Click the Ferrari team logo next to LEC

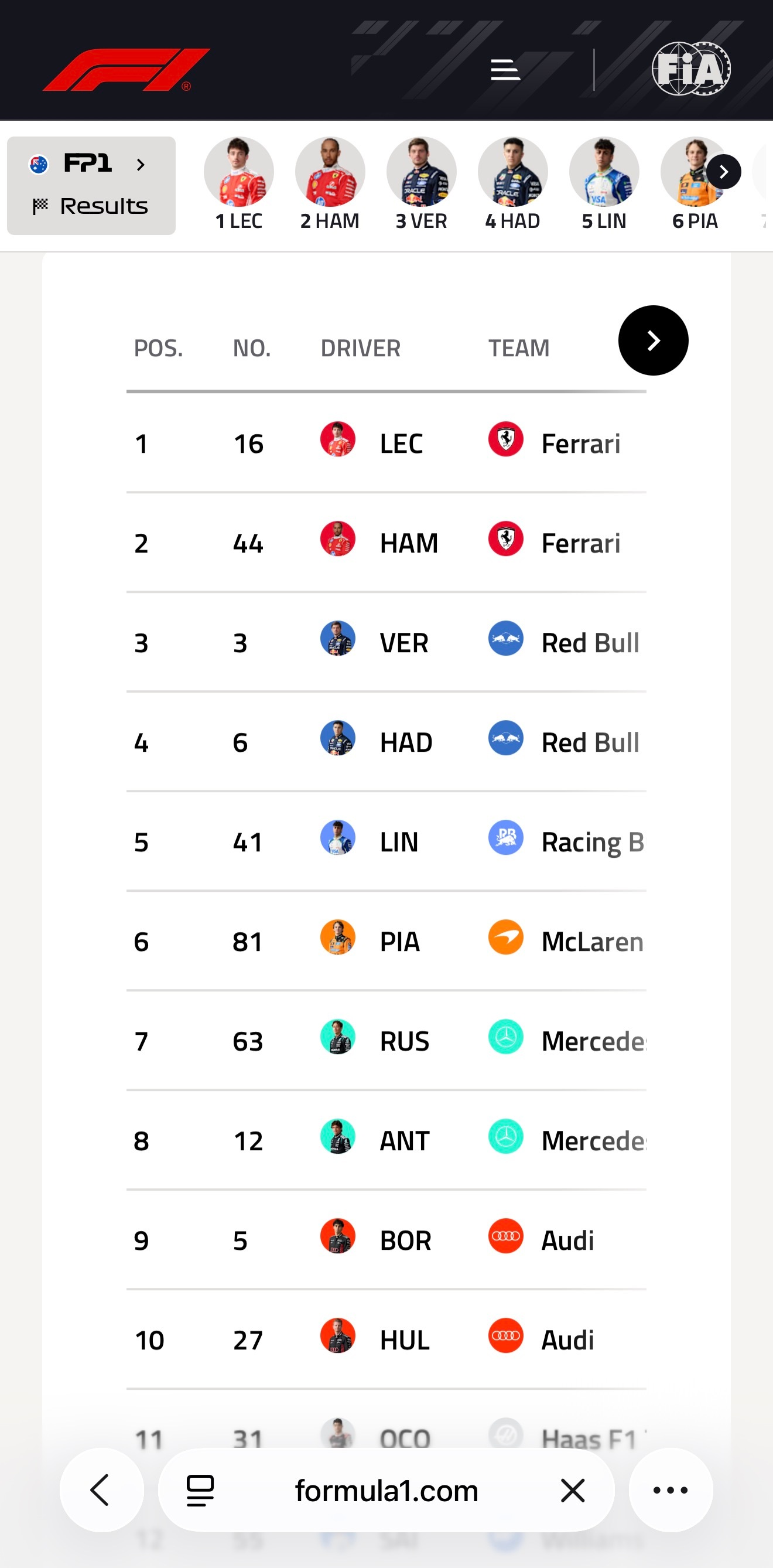tap(505, 439)
